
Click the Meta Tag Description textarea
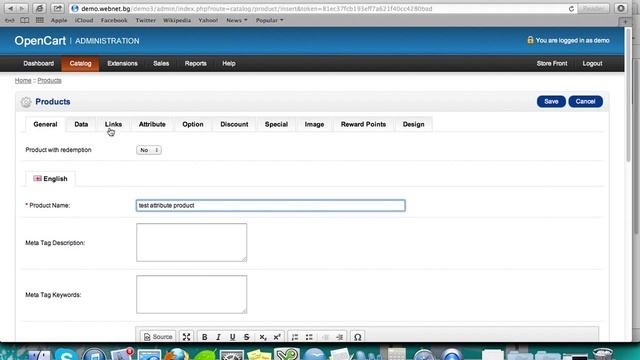191,242
